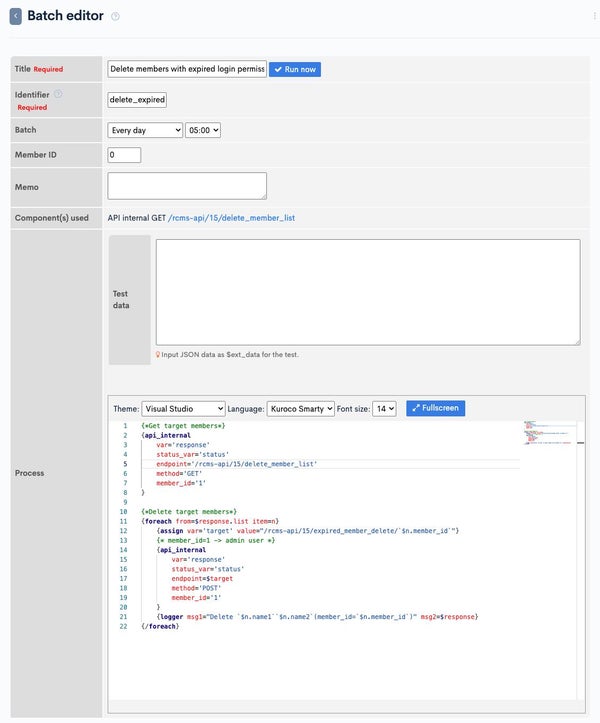This screenshot has height=723, width=600.
Task: Click the {*Delete target members*} comment line
Action: (x=189, y=511)
